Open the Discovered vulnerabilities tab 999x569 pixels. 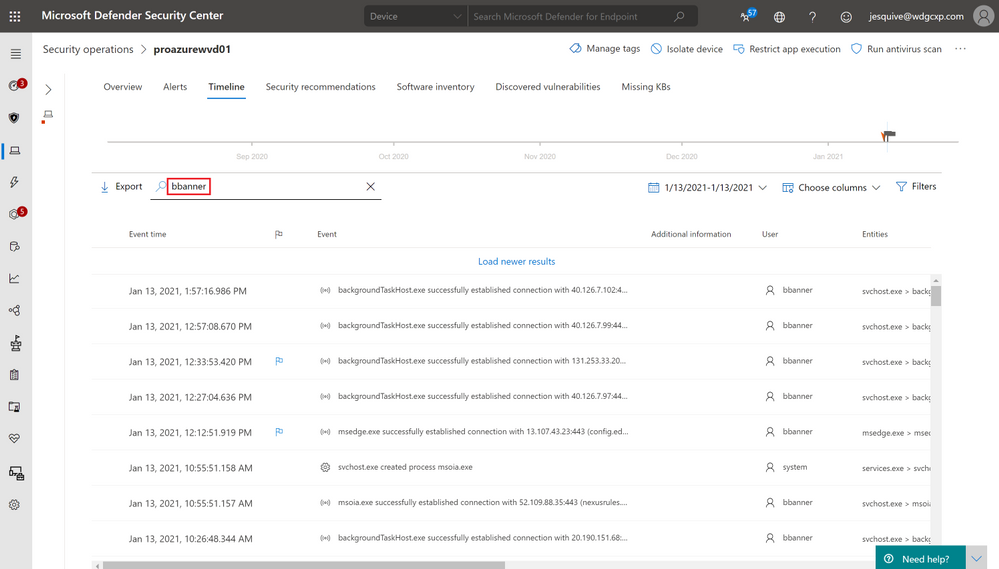click(547, 87)
